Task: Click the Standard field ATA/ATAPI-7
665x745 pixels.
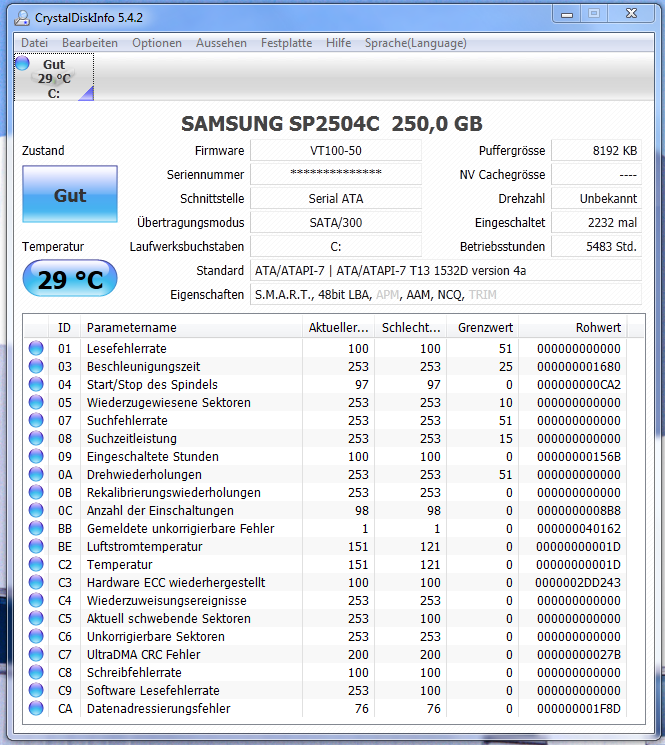Action: pyautogui.click(x=446, y=270)
